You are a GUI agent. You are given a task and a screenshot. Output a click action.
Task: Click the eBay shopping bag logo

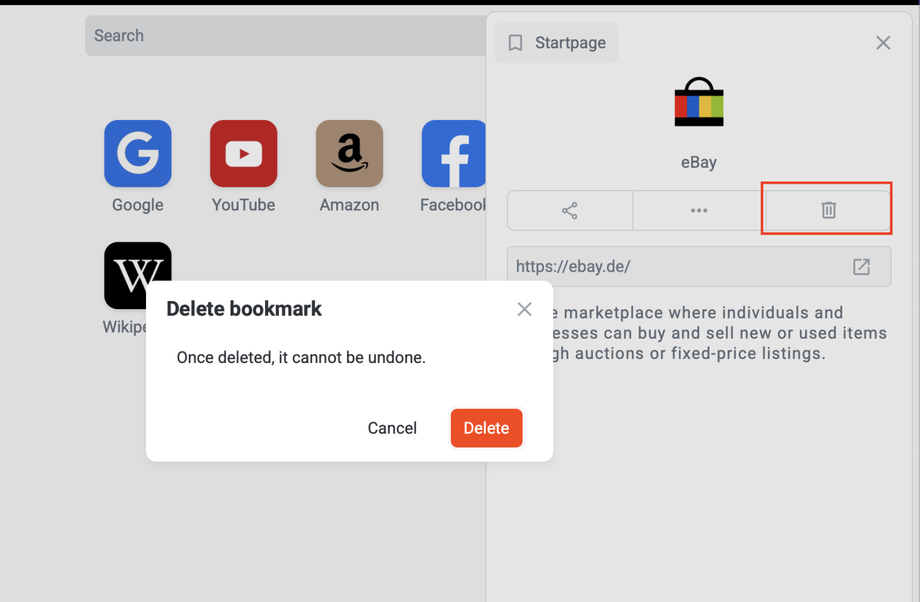[699, 103]
